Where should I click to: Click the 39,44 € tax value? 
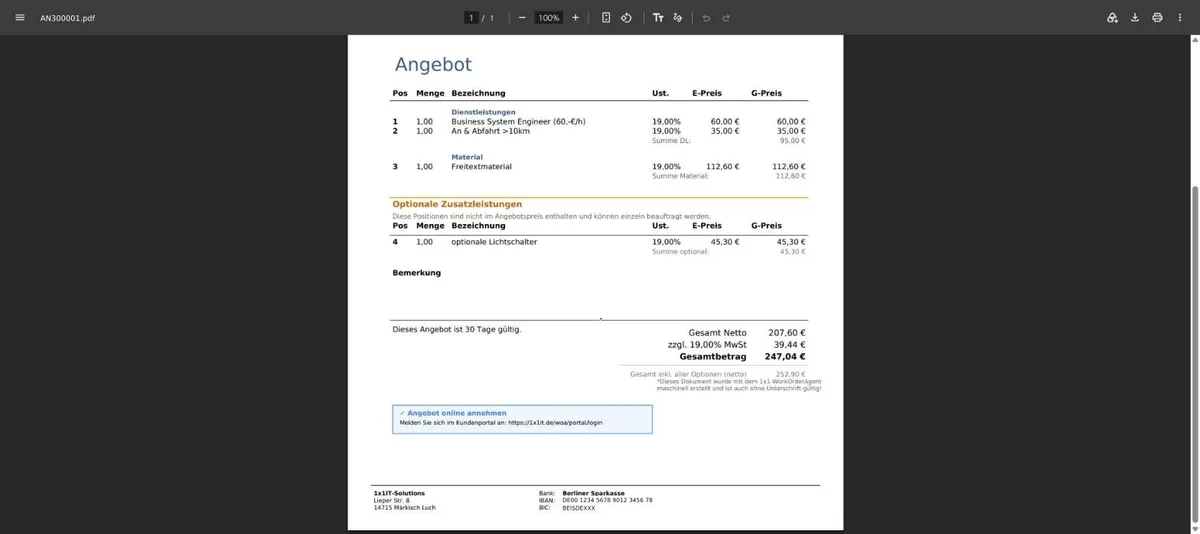789,345
